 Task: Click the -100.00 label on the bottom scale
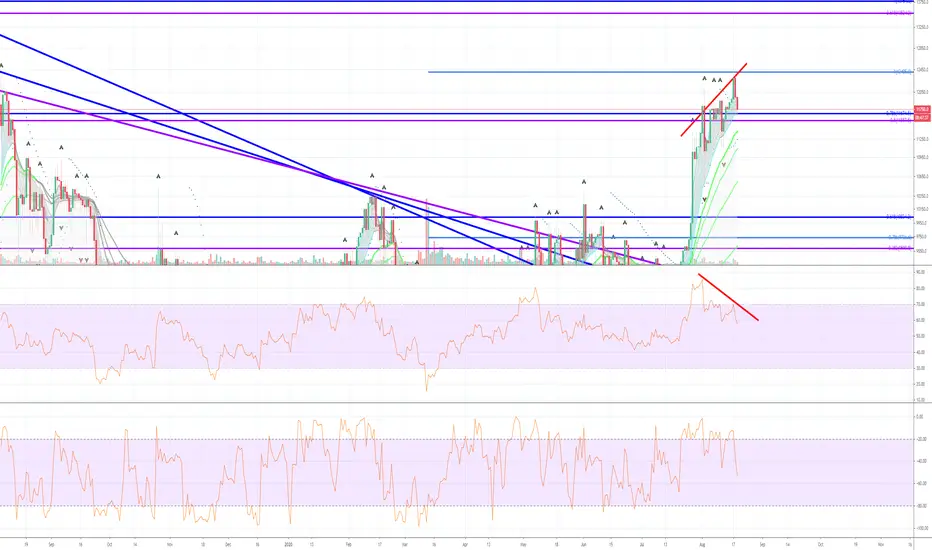(921, 528)
